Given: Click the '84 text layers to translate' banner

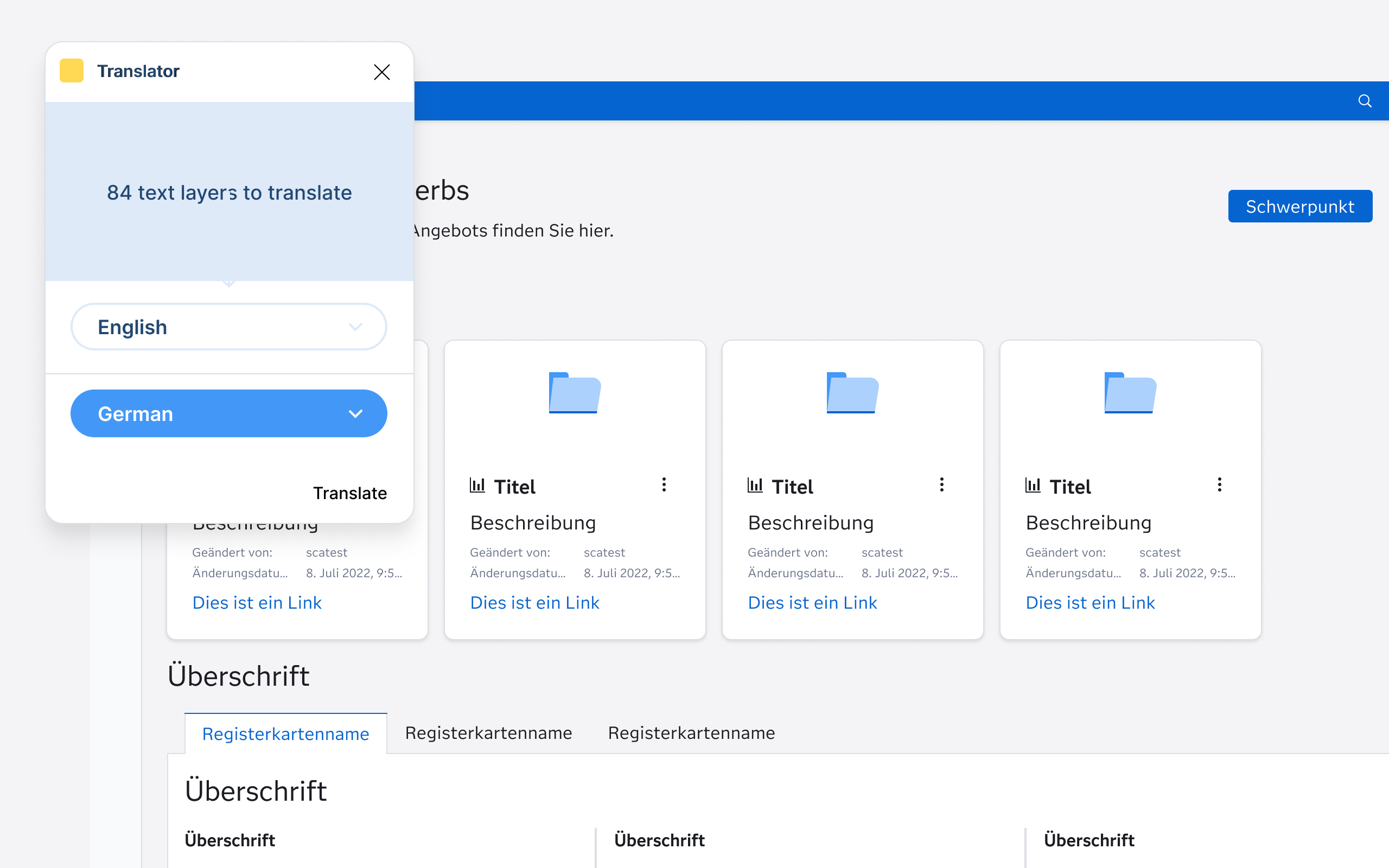Looking at the screenshot, I should pyautogui.click(x=228, y=193).
